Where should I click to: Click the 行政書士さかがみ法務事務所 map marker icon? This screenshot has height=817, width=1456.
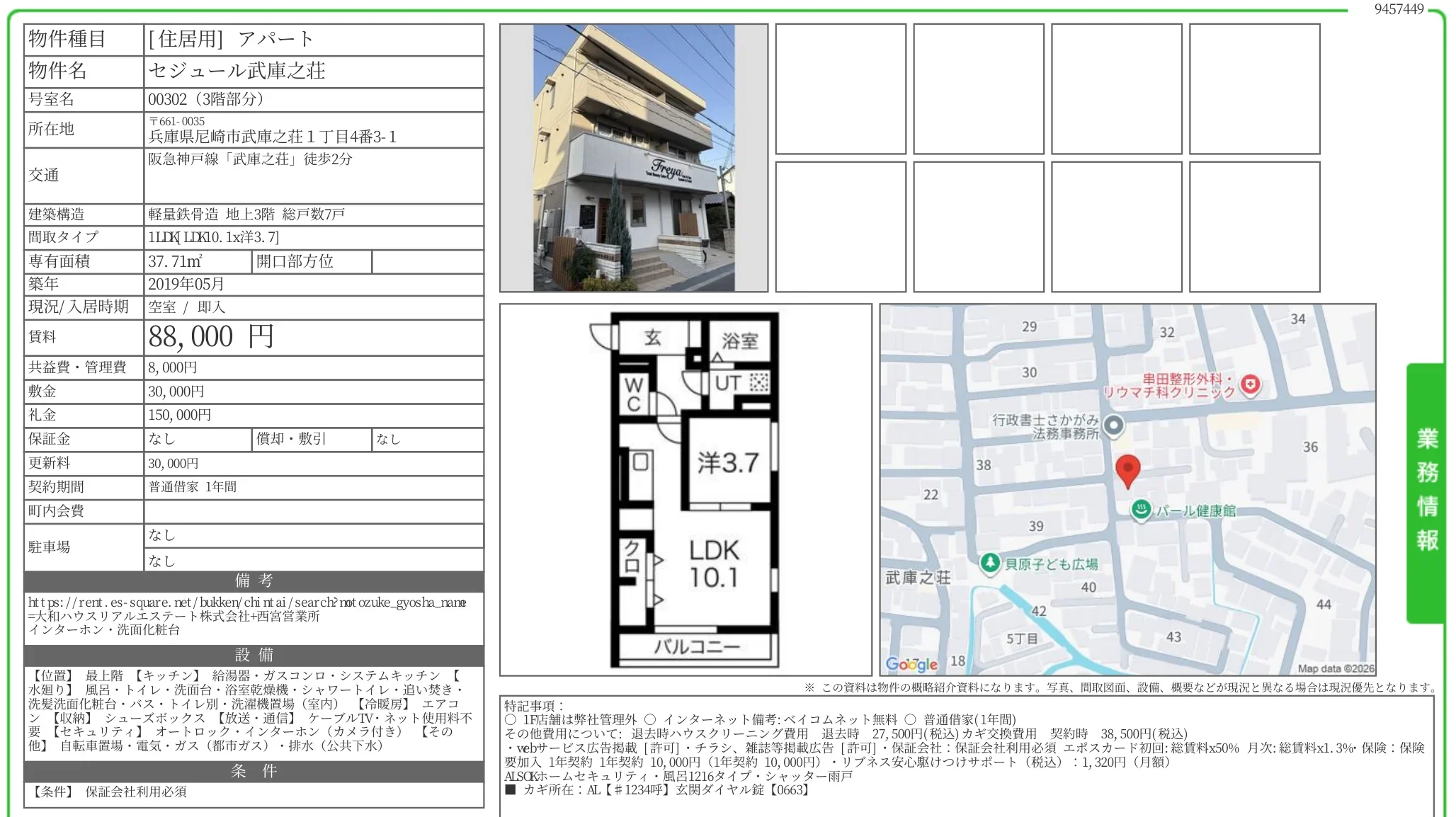click(x=1114, y=425)
